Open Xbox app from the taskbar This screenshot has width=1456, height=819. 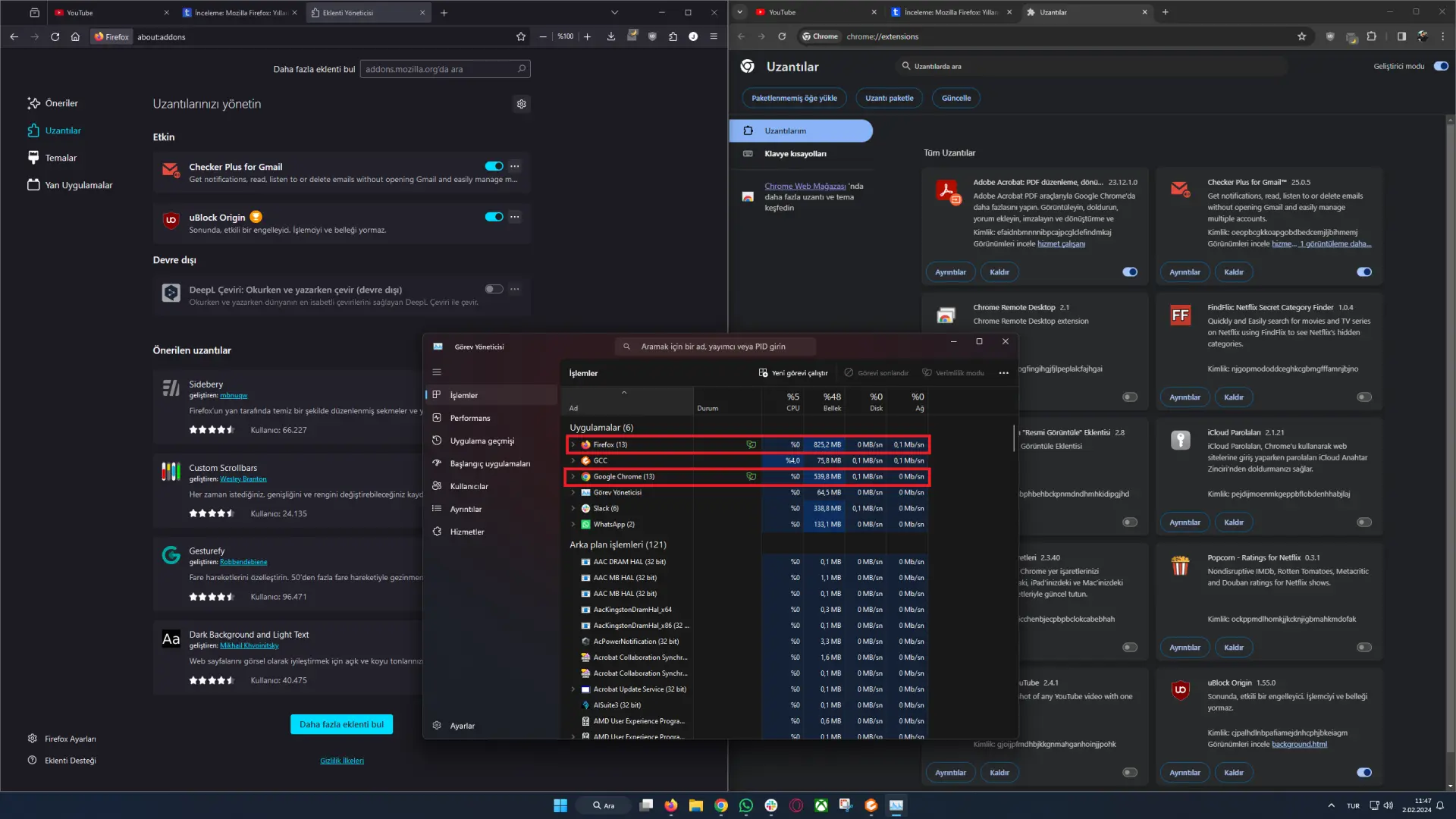click(x=821, y=805)
